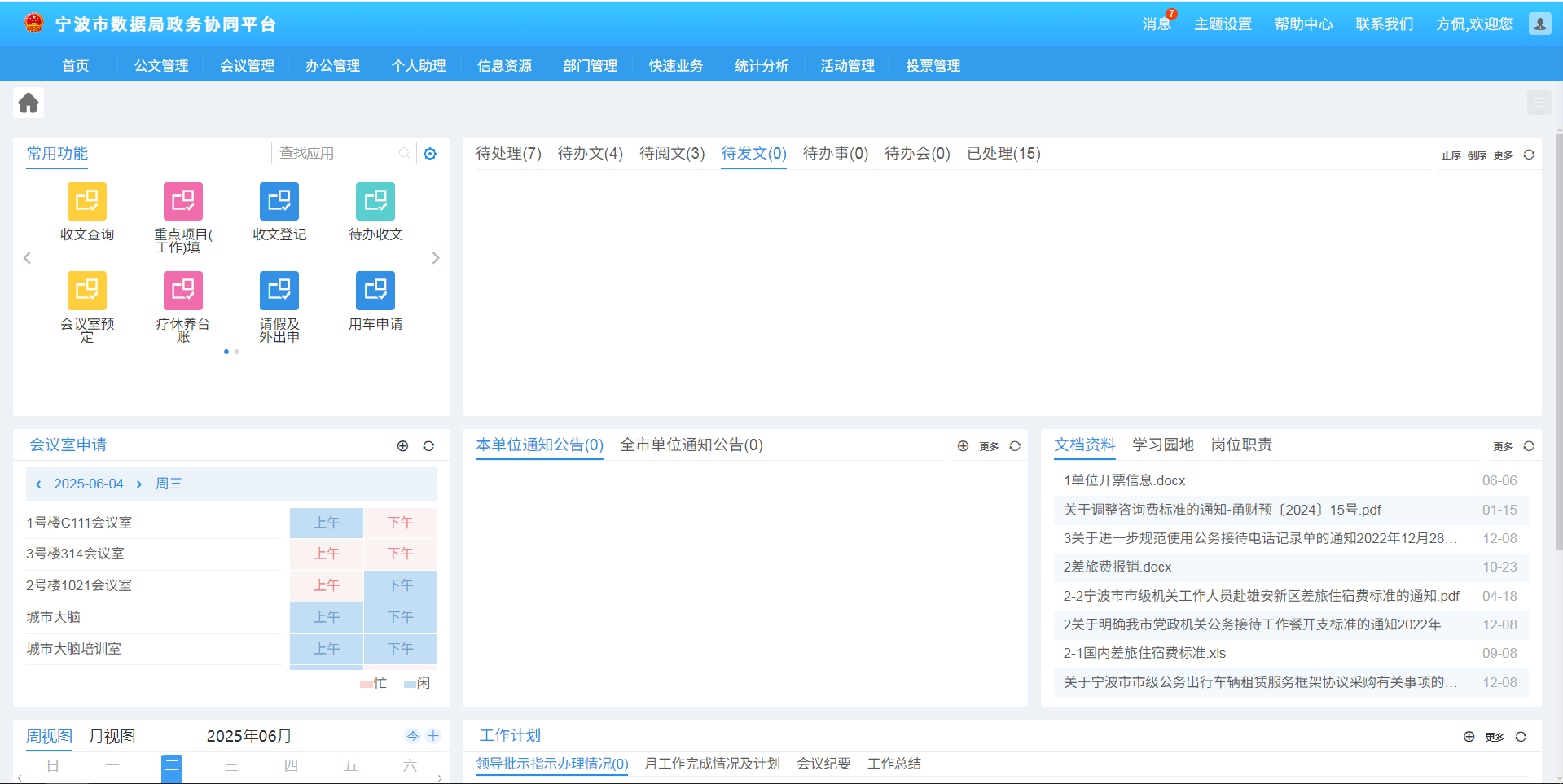Go to next page of common apps

(436, 258)
